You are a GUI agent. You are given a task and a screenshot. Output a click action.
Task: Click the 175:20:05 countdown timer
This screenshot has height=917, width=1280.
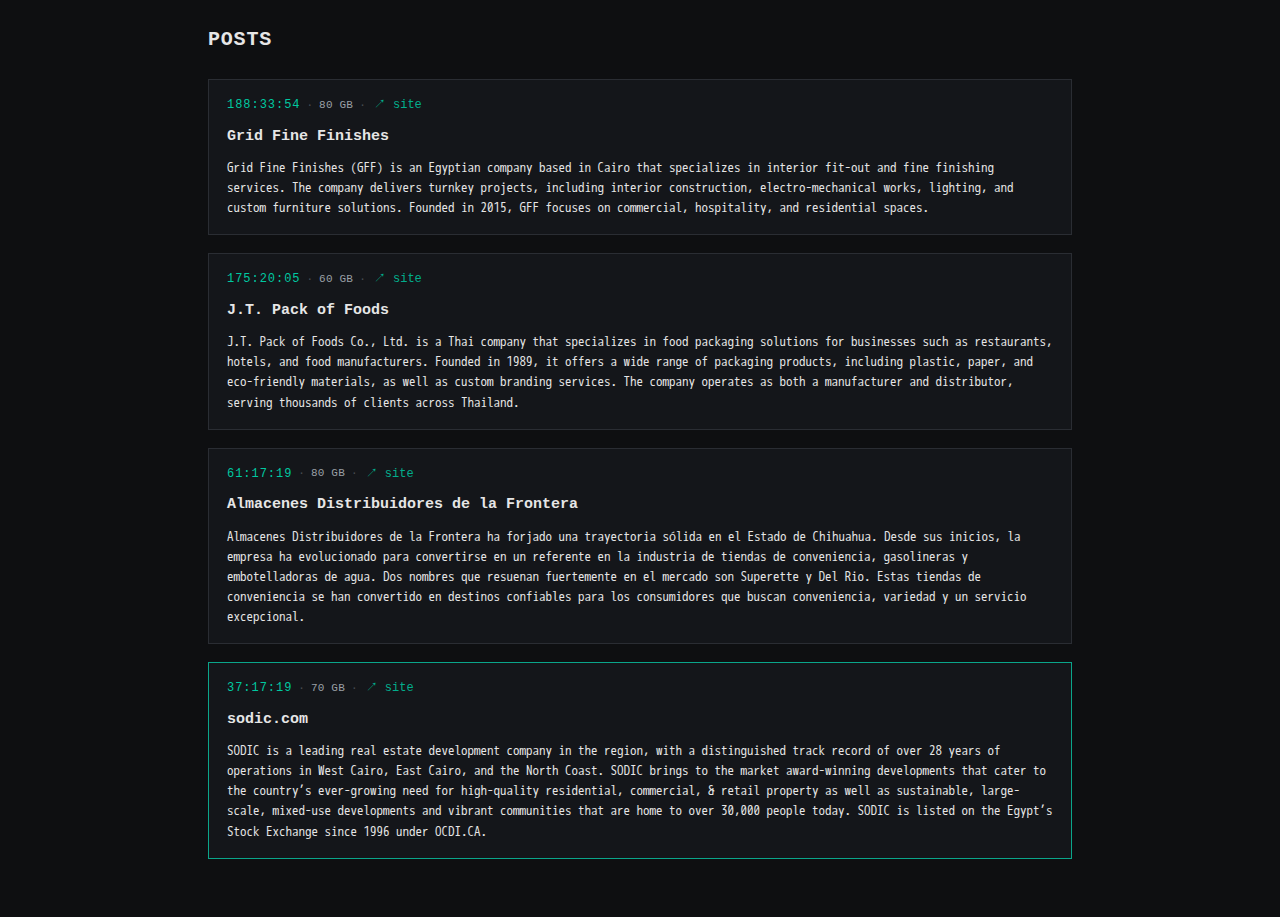[x=263, y=278]
